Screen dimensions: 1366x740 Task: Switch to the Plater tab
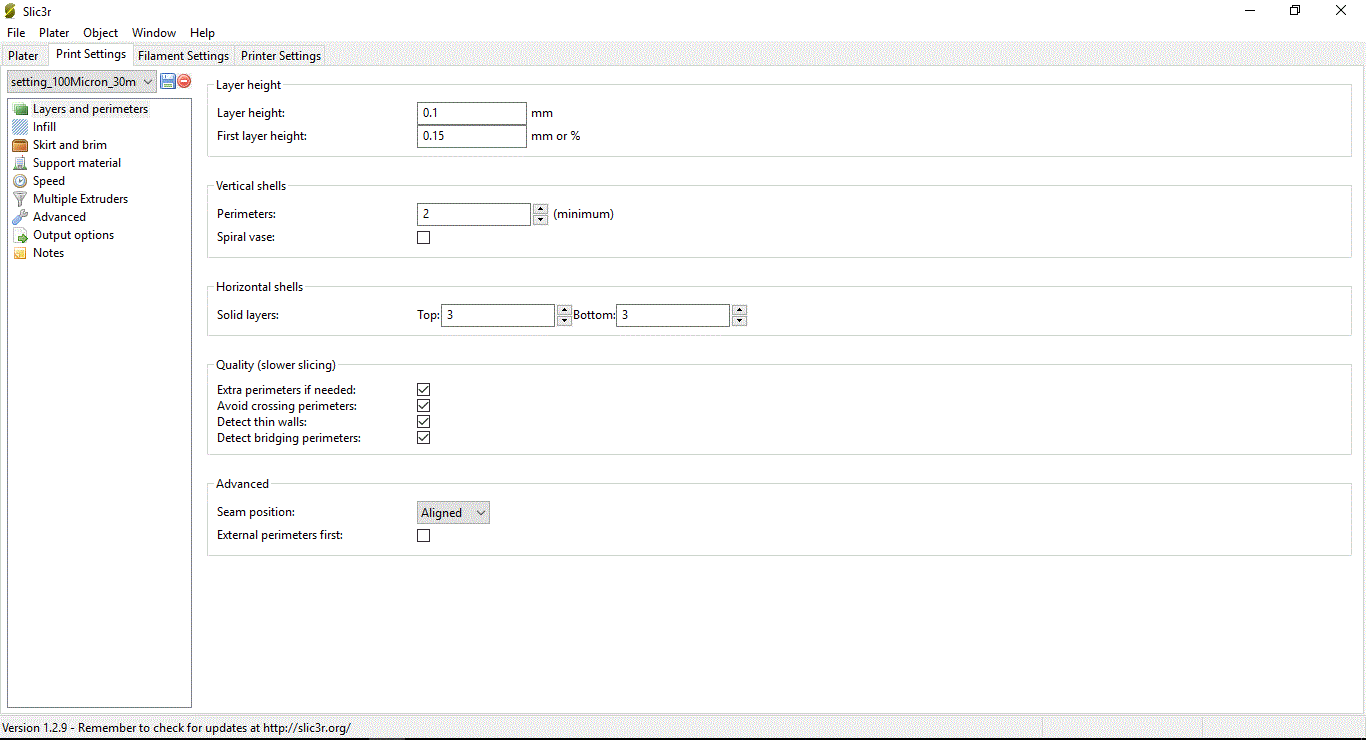coord(23,56)
